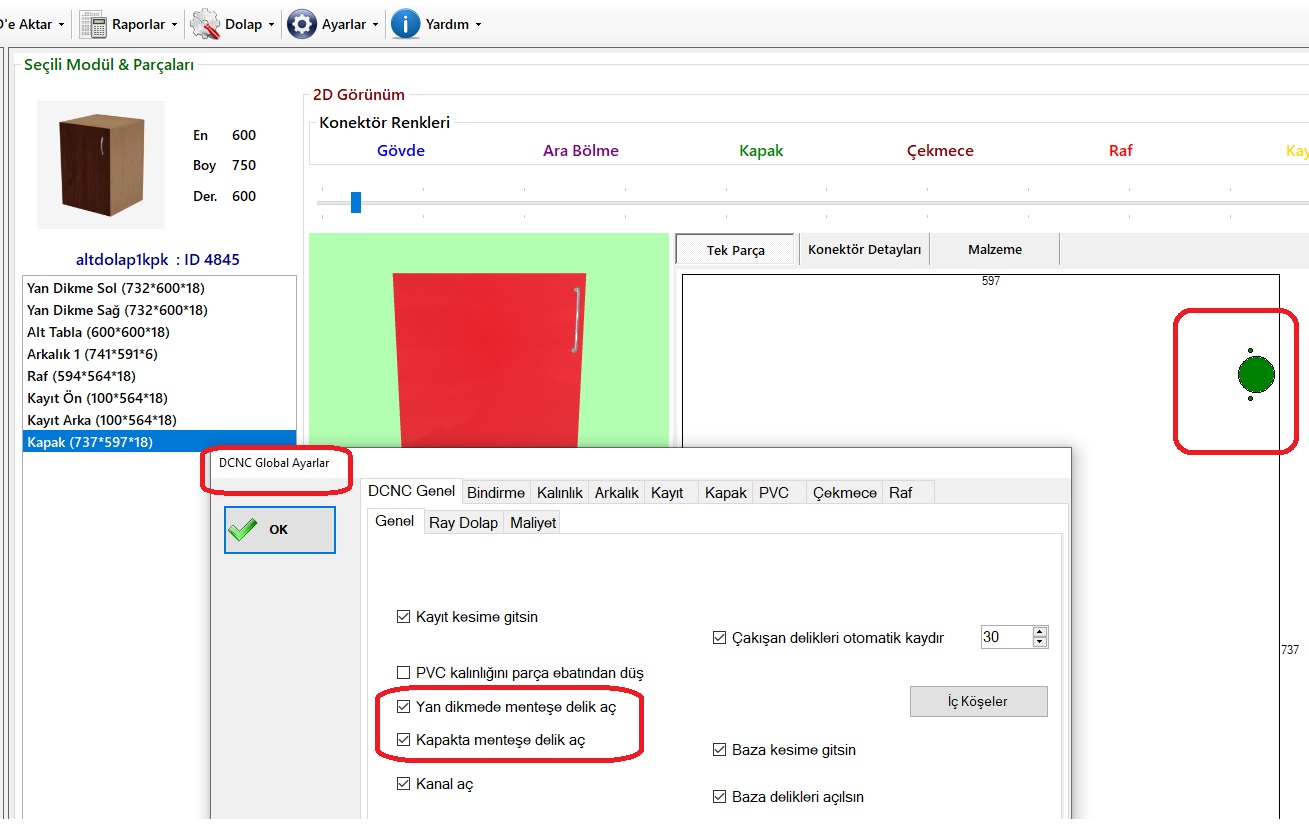Click the Yardım info icon
1309x837 pixels.
(405, 24)
